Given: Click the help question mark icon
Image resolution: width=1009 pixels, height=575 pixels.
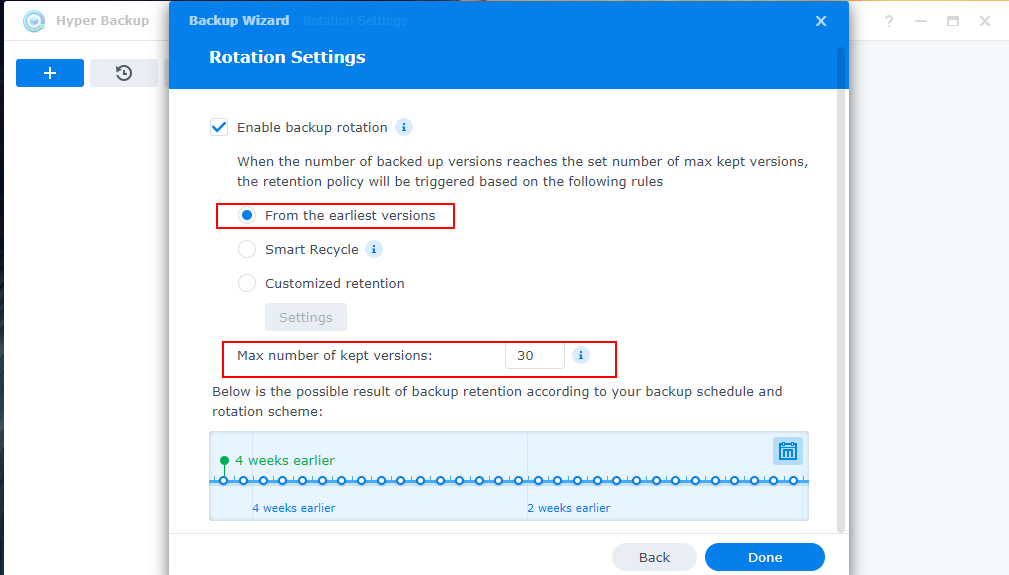Looking at the screenshot, I should click(889, 21).
